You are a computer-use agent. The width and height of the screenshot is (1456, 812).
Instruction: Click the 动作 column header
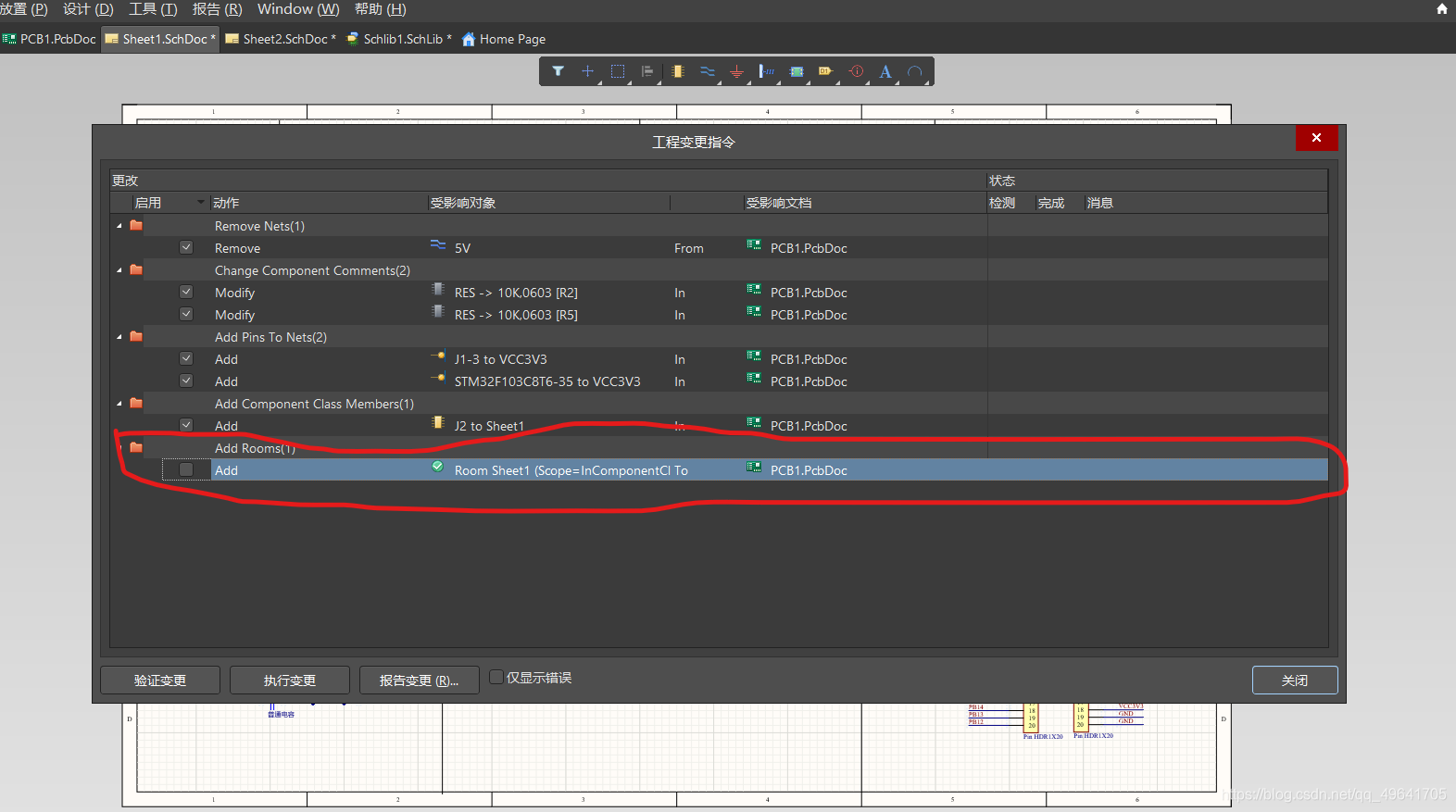pyautogui.click(x=318, y=203)
